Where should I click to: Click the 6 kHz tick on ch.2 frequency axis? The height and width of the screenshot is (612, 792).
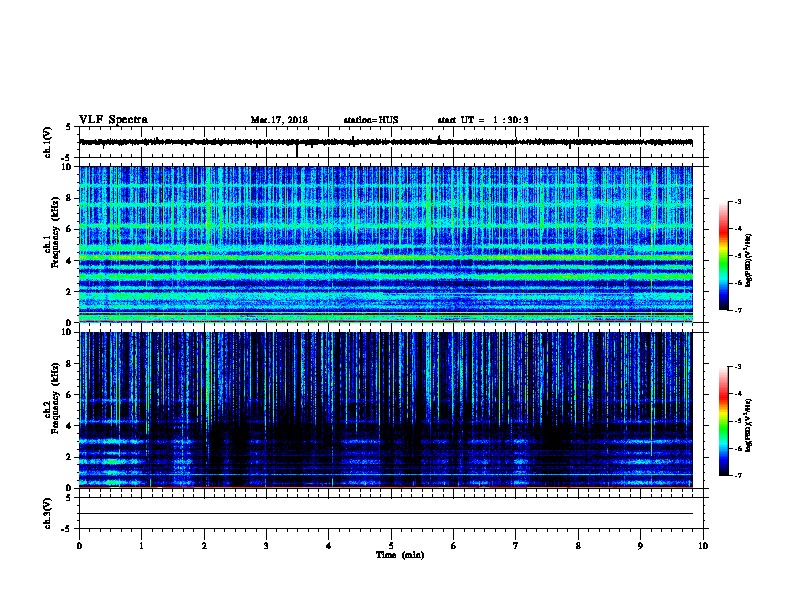69,395
